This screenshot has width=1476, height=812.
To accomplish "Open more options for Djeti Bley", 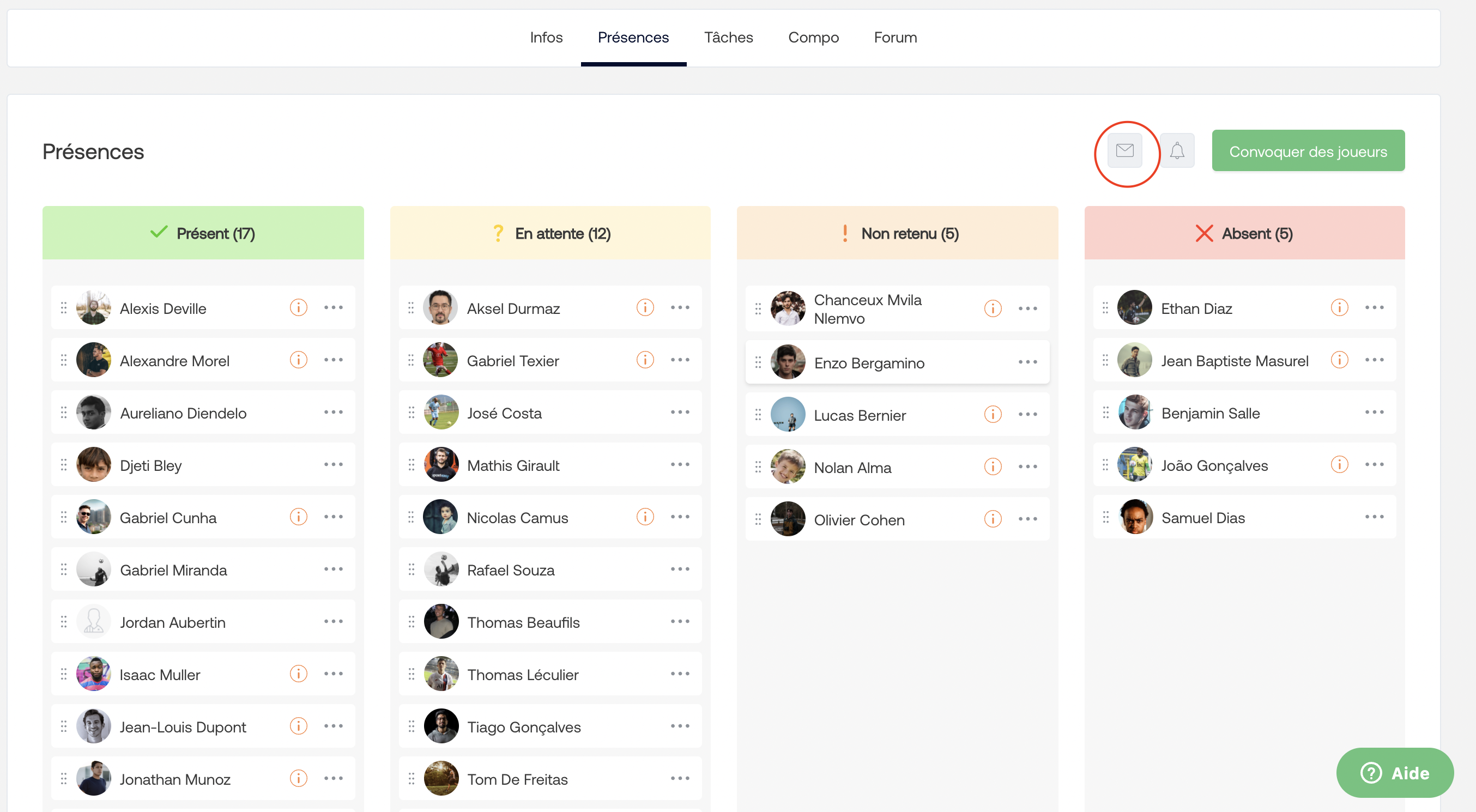I will (334, 464).
